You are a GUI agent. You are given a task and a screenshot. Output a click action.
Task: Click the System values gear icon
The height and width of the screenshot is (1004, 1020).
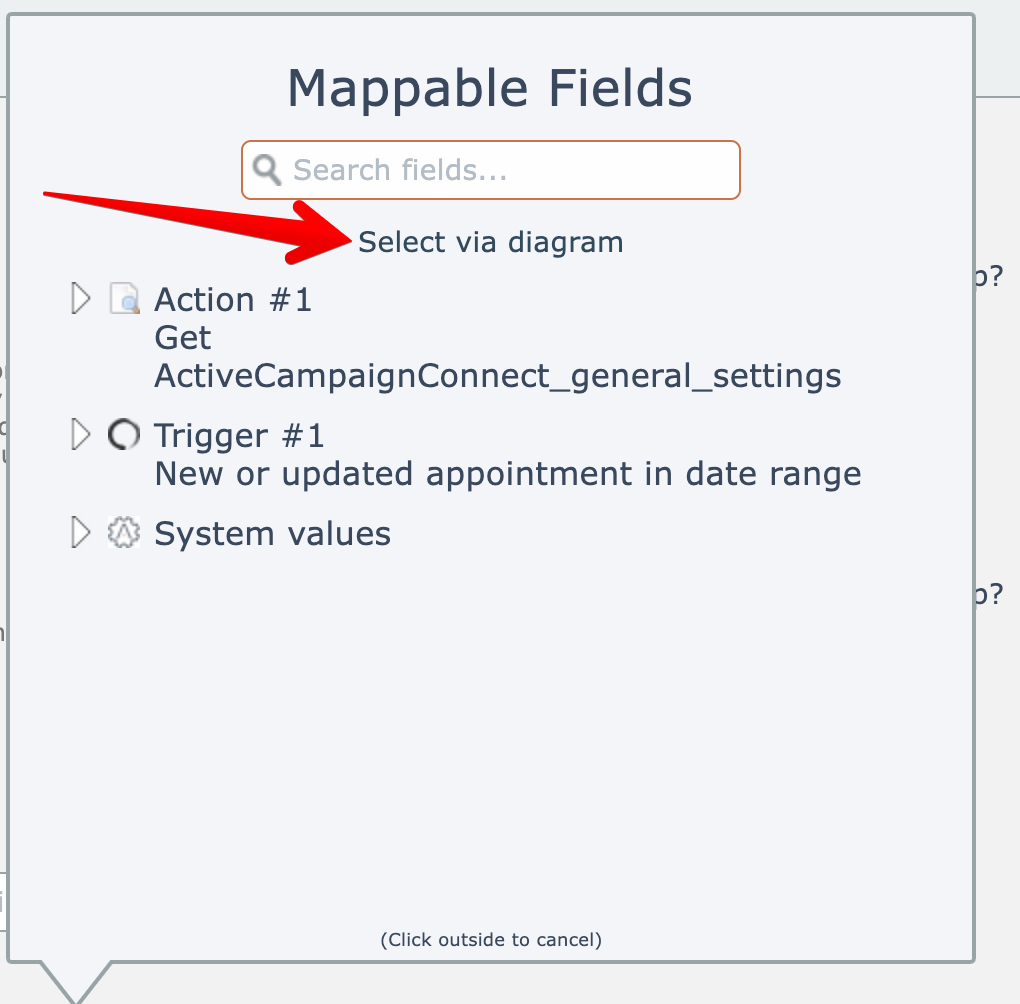tap(123, 533)
